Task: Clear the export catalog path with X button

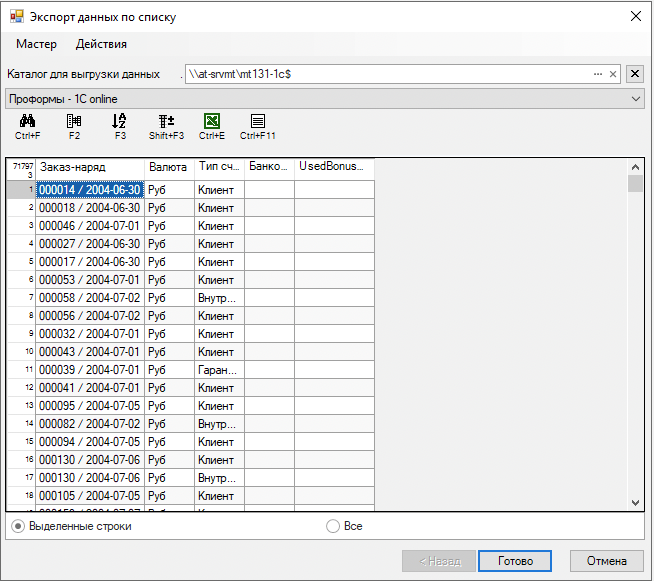Action: 634,74
